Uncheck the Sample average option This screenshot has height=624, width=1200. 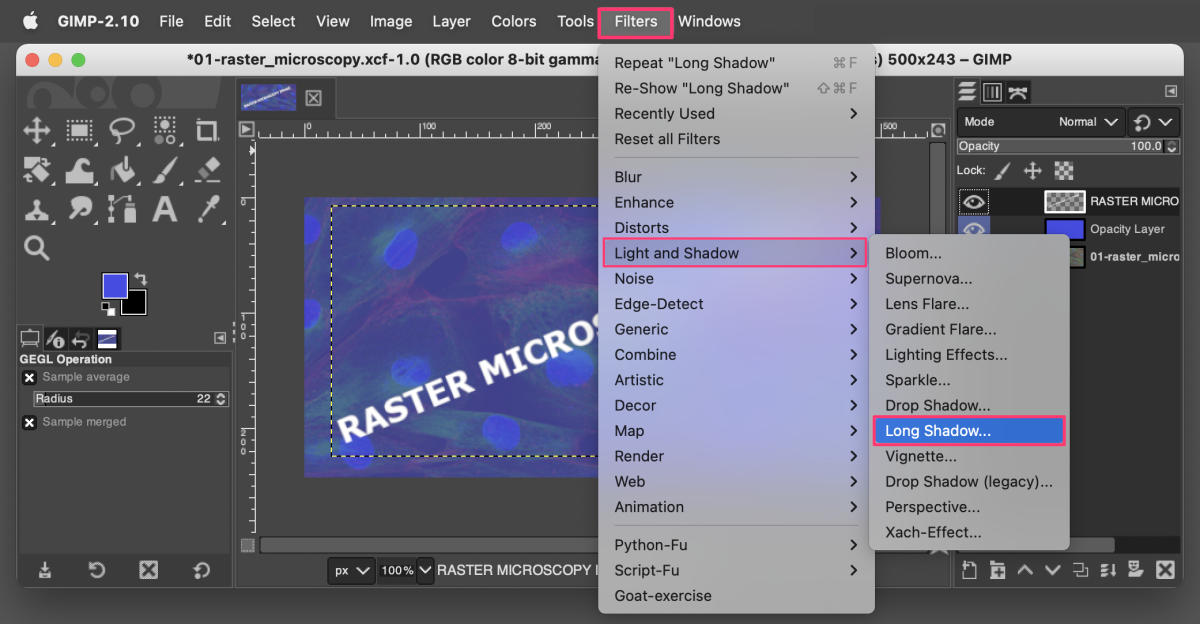[x=28, y=377]
